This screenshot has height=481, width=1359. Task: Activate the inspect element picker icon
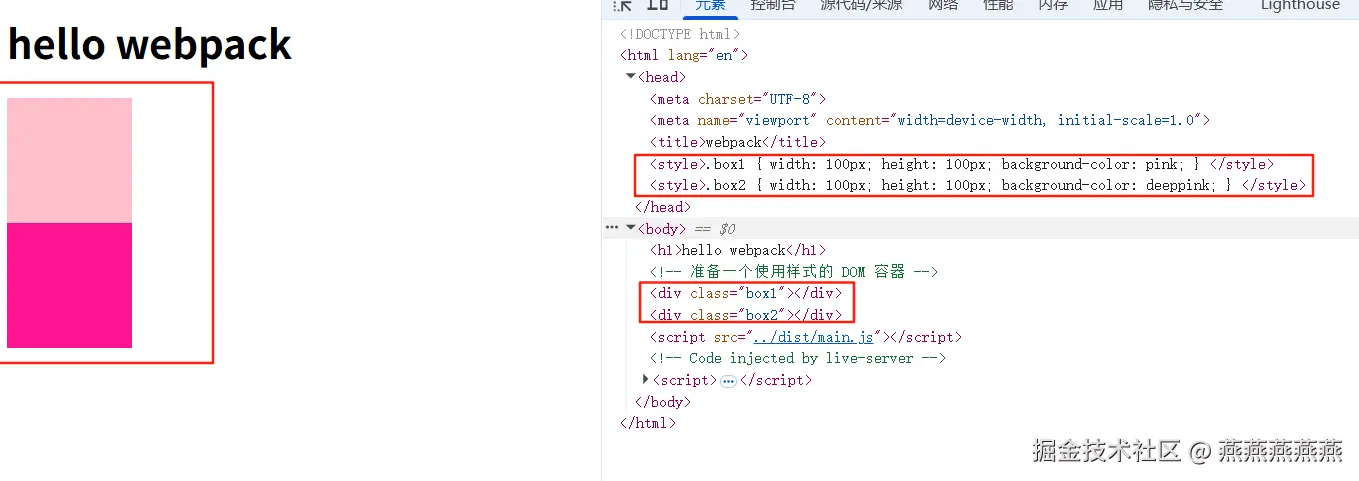[622, 5]
